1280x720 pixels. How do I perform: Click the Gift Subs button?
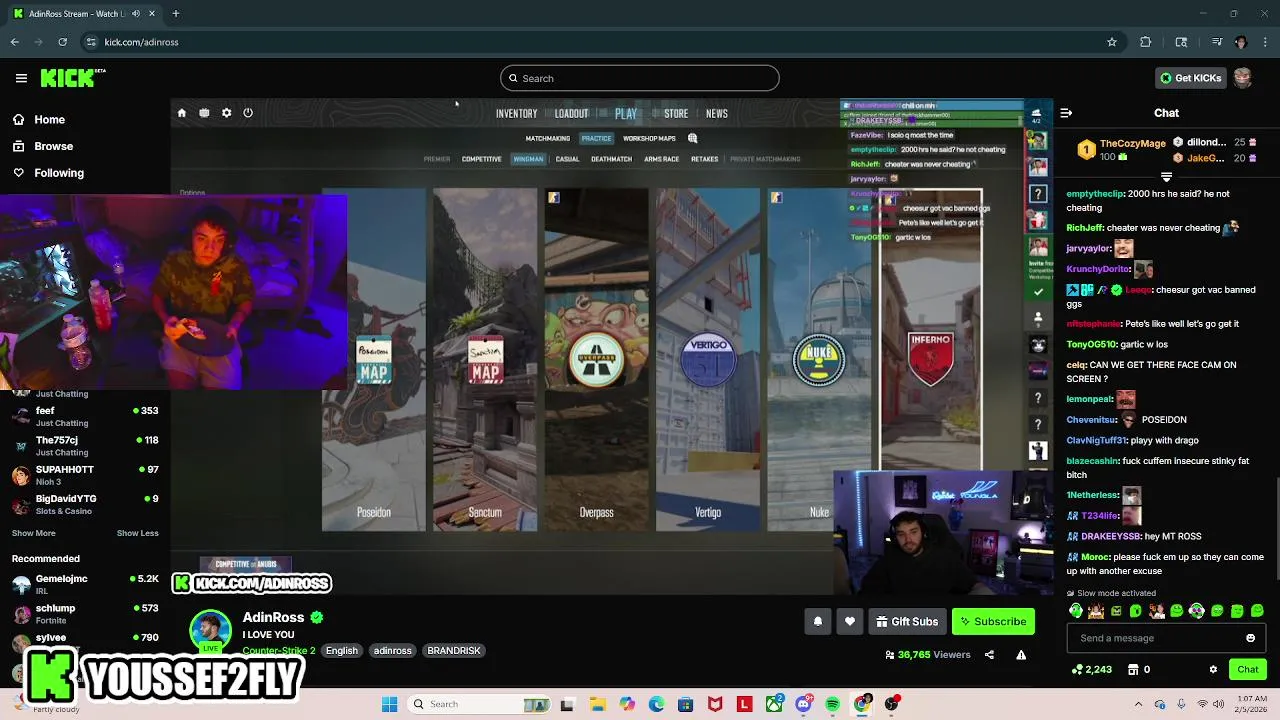(x=907, y=622)
